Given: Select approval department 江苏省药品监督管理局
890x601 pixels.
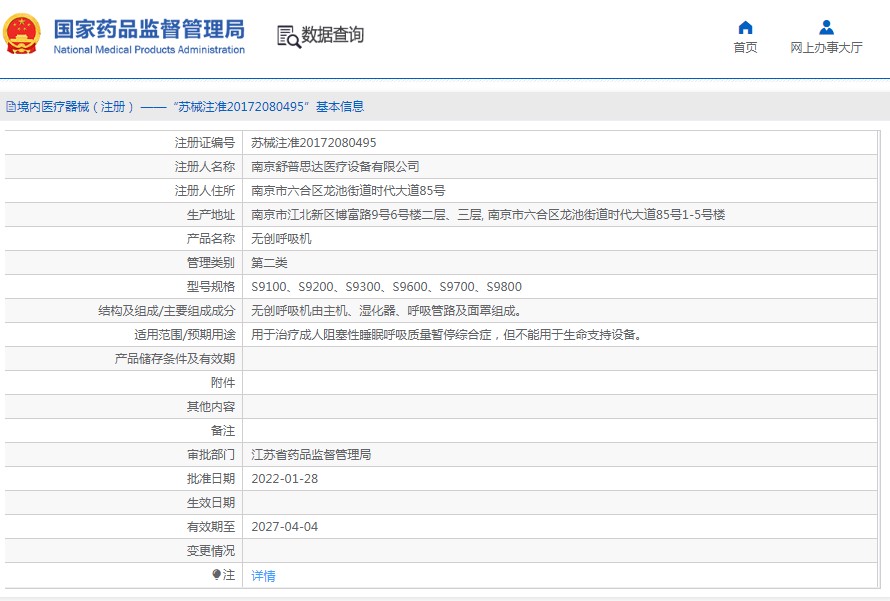Looking at the screenshot, I should [311, 455].
